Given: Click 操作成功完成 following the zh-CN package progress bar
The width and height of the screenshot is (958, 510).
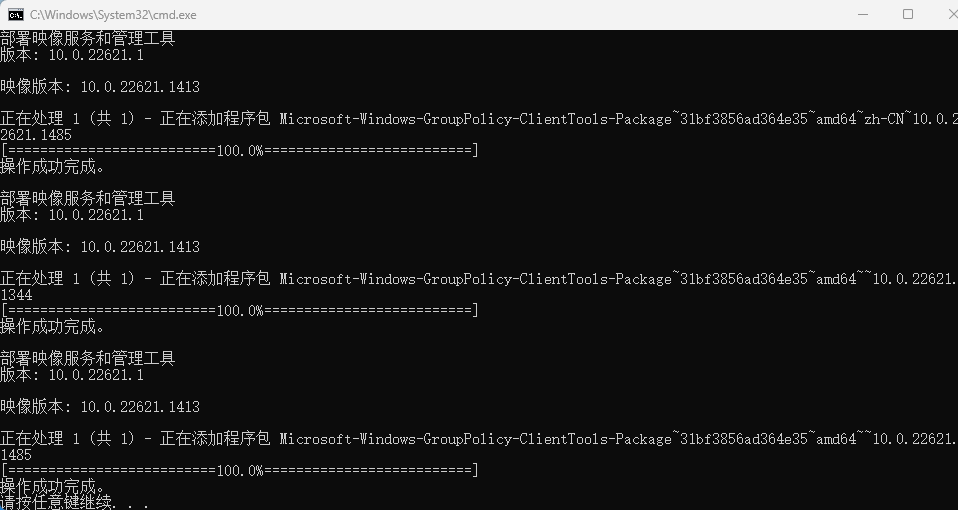Looking at the screenshot, I should point(52,166).
